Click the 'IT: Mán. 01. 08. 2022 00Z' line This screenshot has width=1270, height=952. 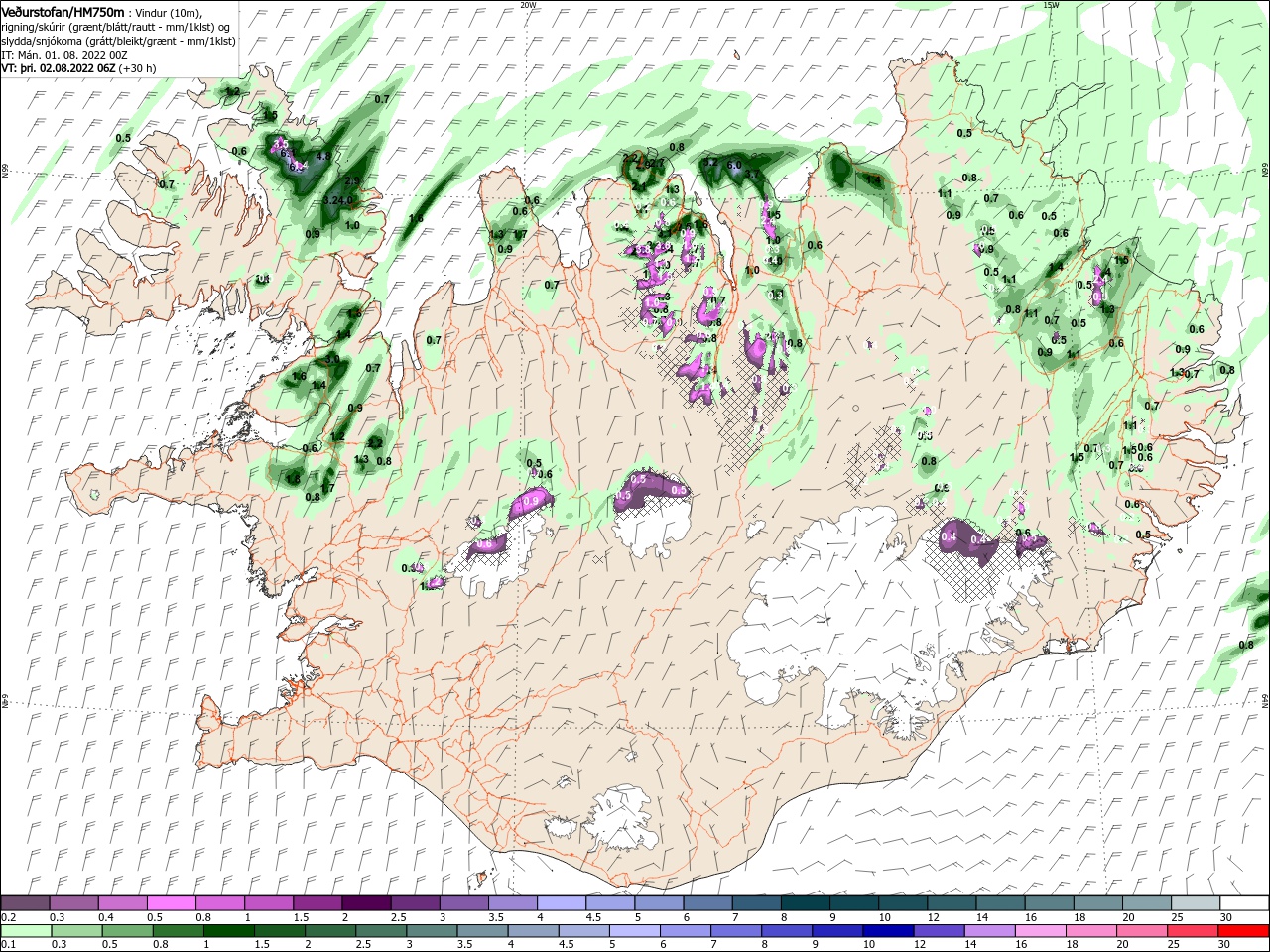pos(66,55)
